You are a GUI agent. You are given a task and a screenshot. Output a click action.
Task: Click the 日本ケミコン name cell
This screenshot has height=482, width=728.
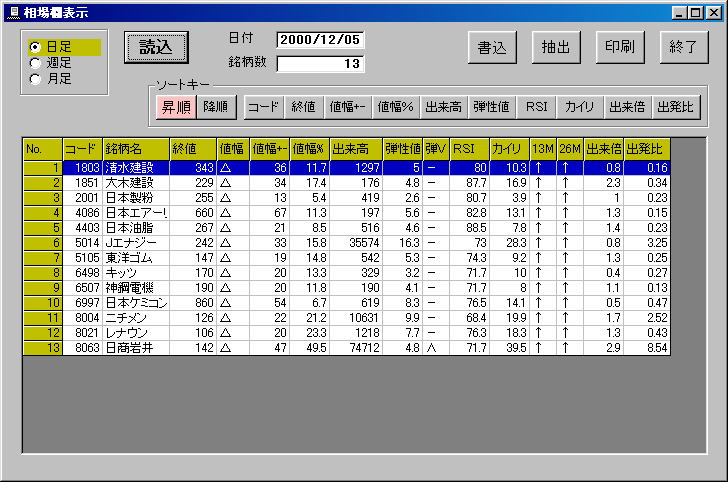click(x=136, y=303)
